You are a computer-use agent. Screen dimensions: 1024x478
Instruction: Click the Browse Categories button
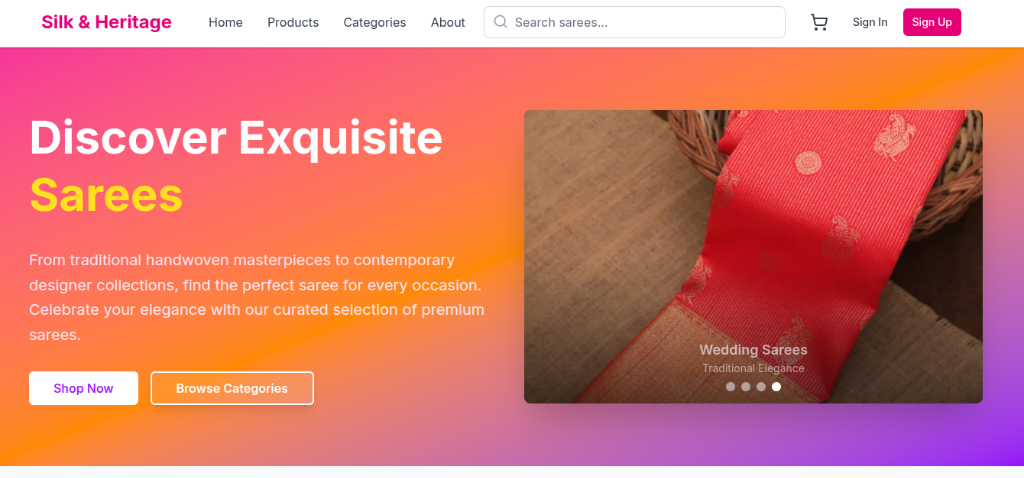232,389
